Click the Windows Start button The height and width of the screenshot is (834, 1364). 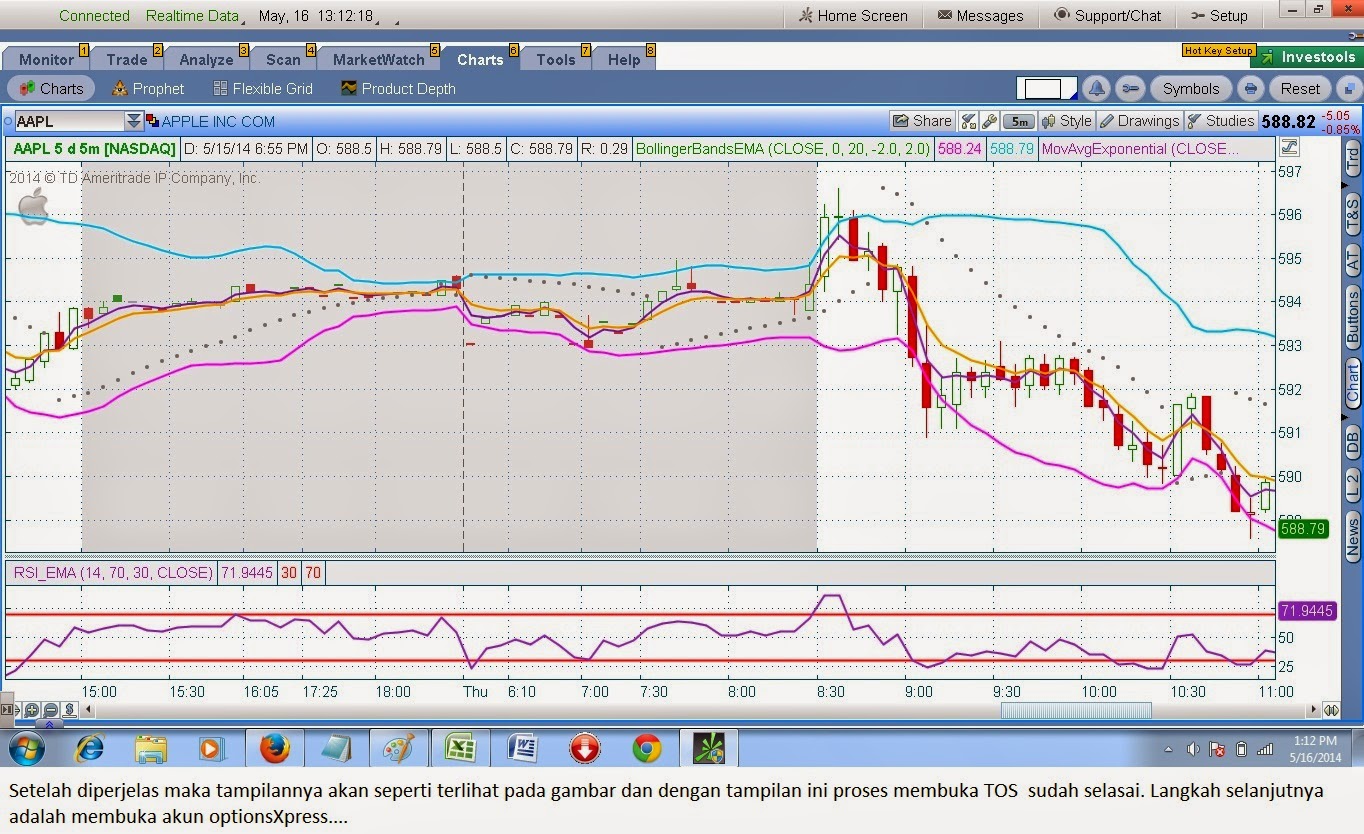tap(26, 748)
